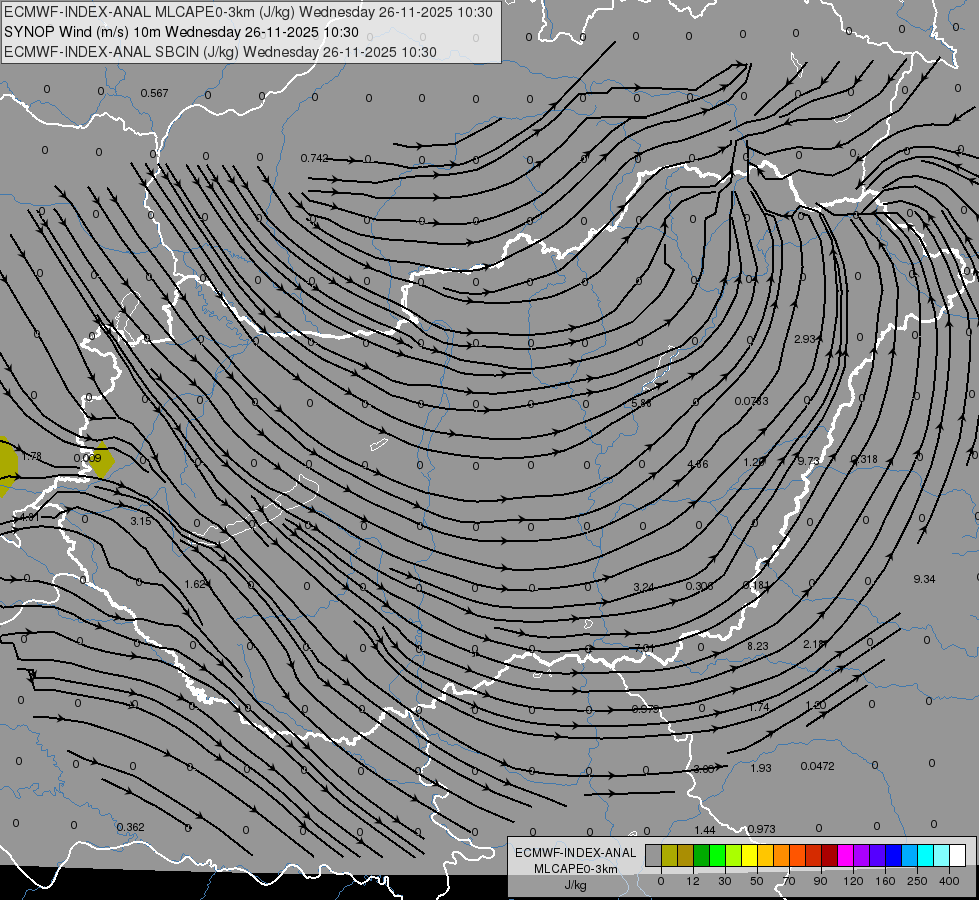The height and width of the screenshot is (900, 979).
Task: Click legend tick label 90
Action: [x=820, y=881]
